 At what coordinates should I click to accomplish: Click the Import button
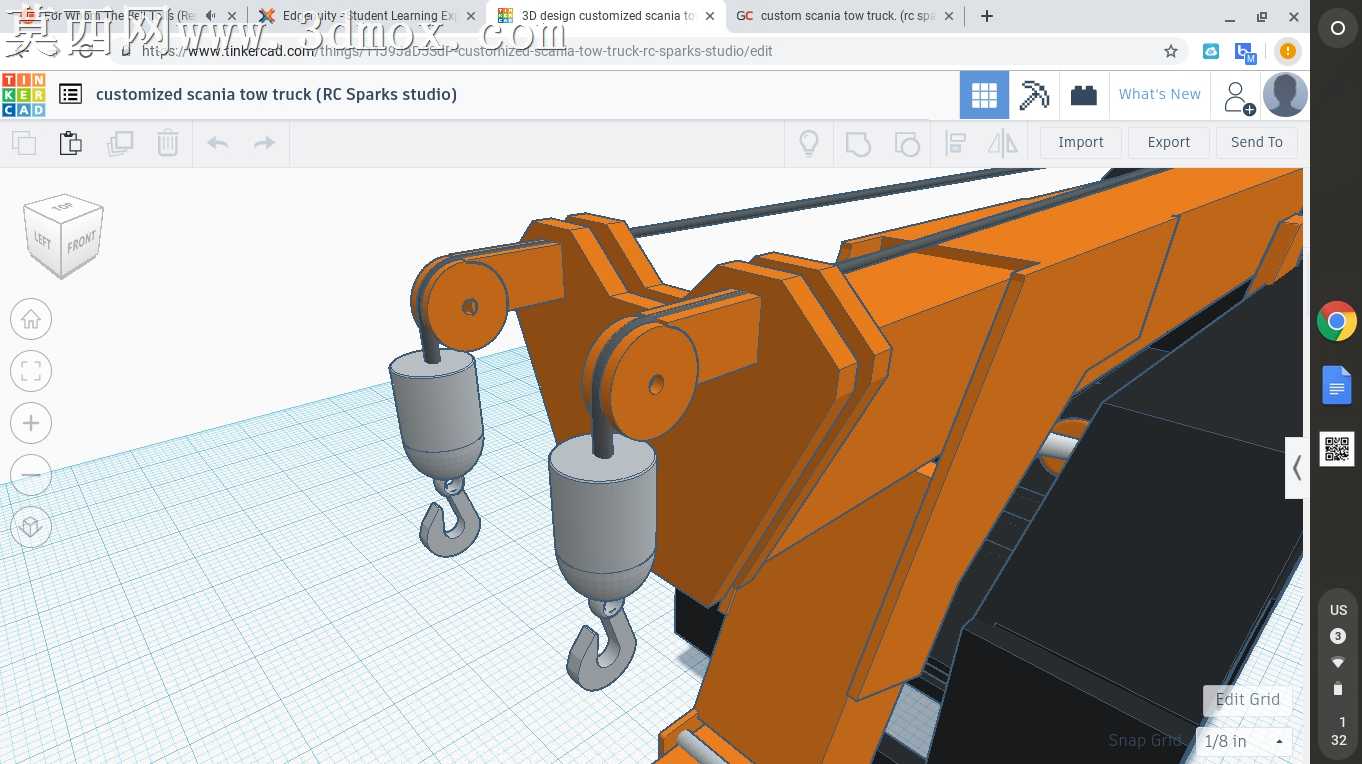(1081, 142)
